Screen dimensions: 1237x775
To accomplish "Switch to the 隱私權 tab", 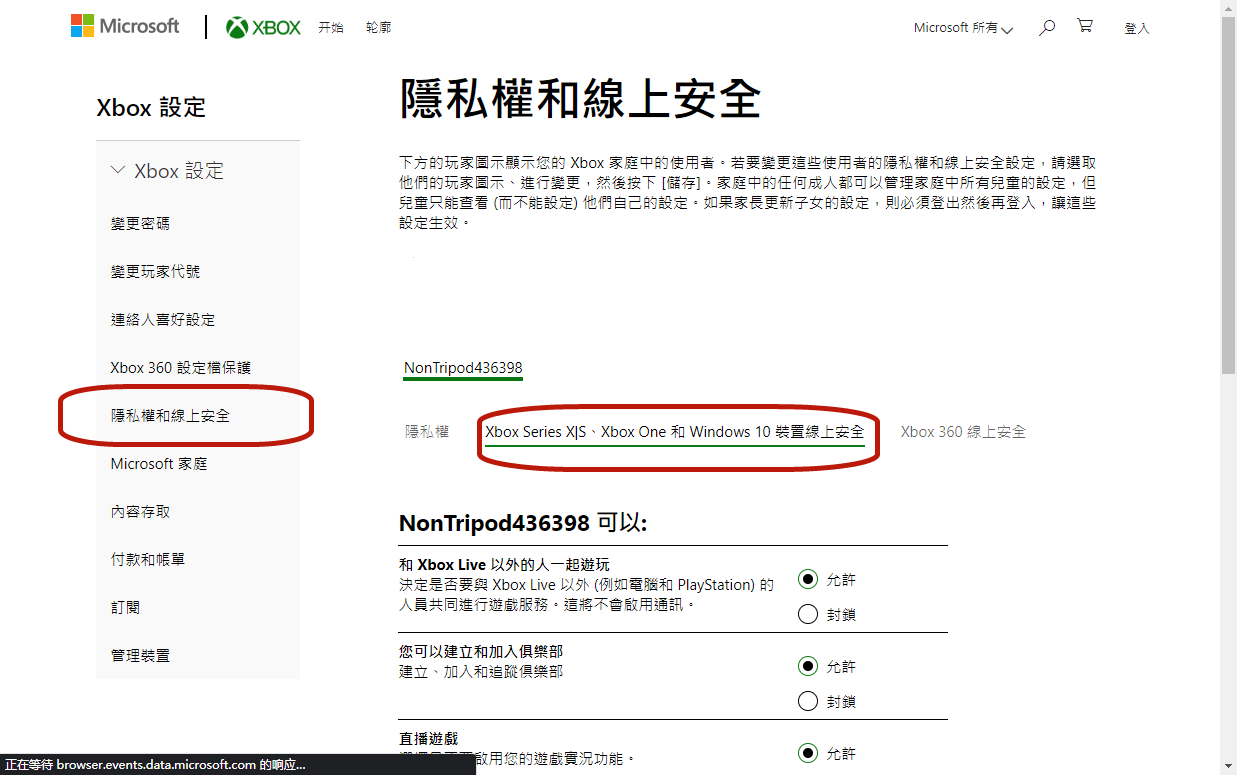I will point(427,432).
